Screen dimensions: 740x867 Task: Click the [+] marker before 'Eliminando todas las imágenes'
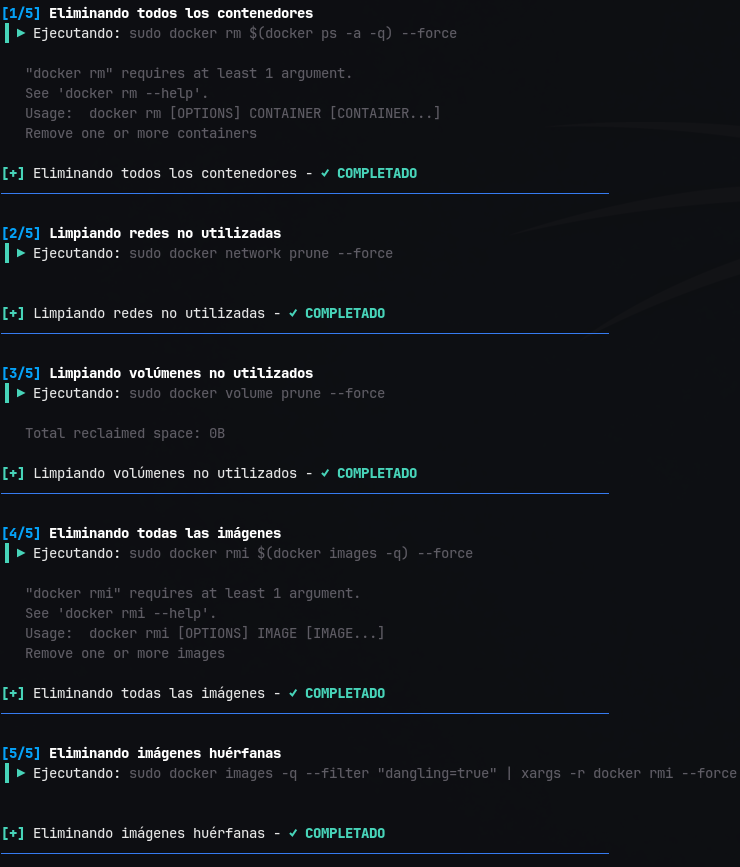point(13,693)
